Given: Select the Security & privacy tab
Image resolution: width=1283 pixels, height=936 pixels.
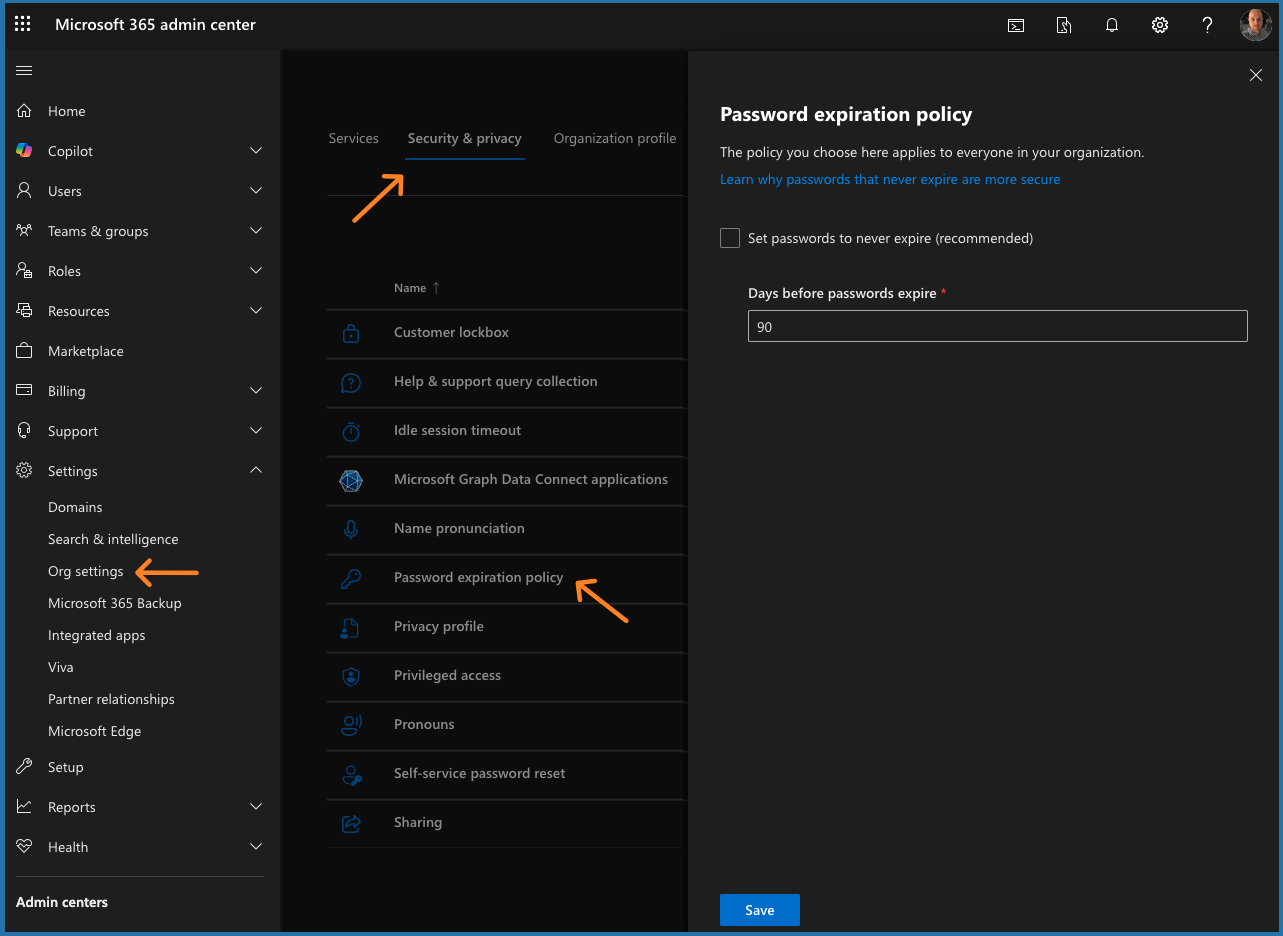Looking at the screenshot, I should (465, 138).
